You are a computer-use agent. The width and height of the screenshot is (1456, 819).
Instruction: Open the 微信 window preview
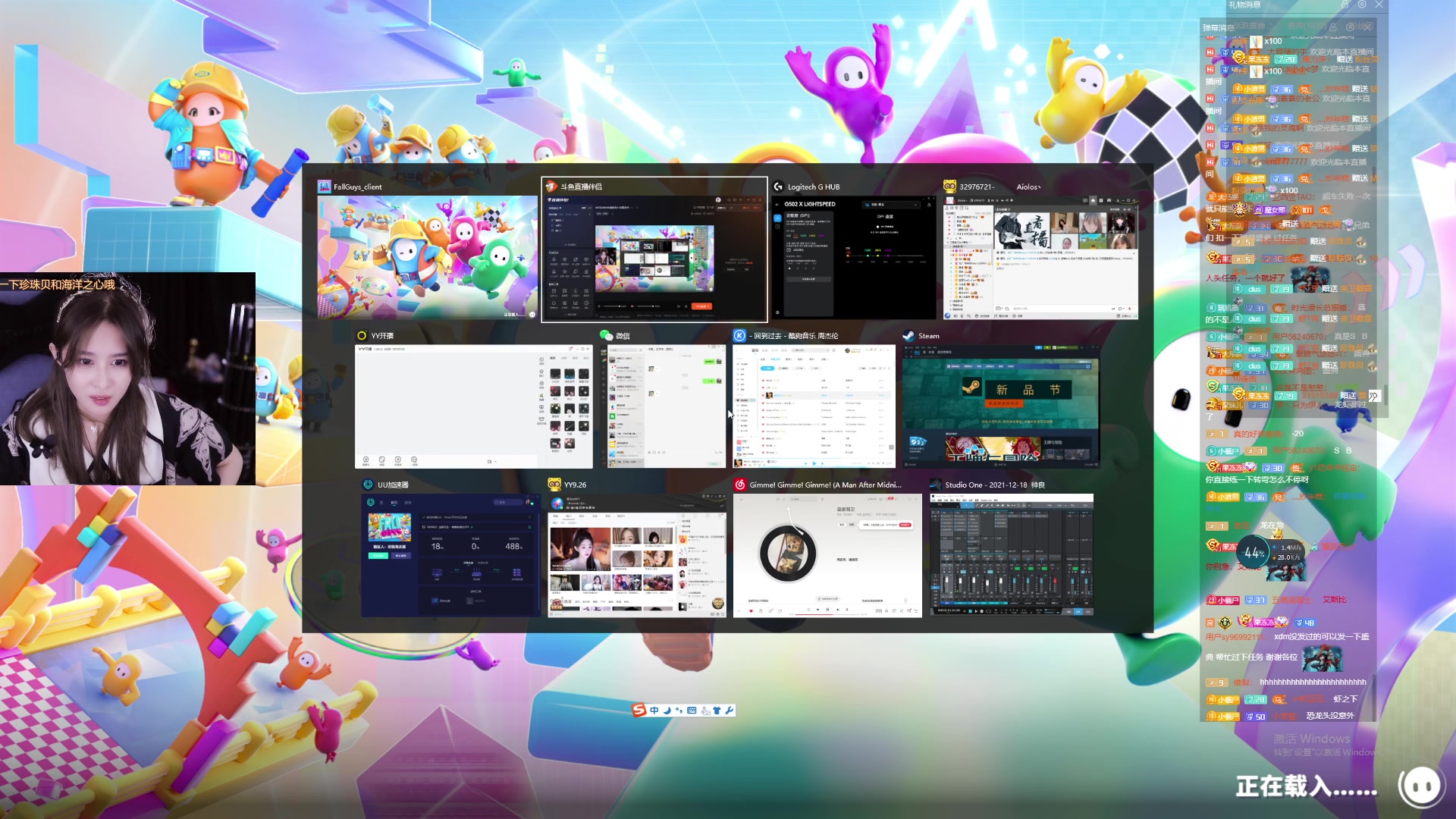(663, 406)
